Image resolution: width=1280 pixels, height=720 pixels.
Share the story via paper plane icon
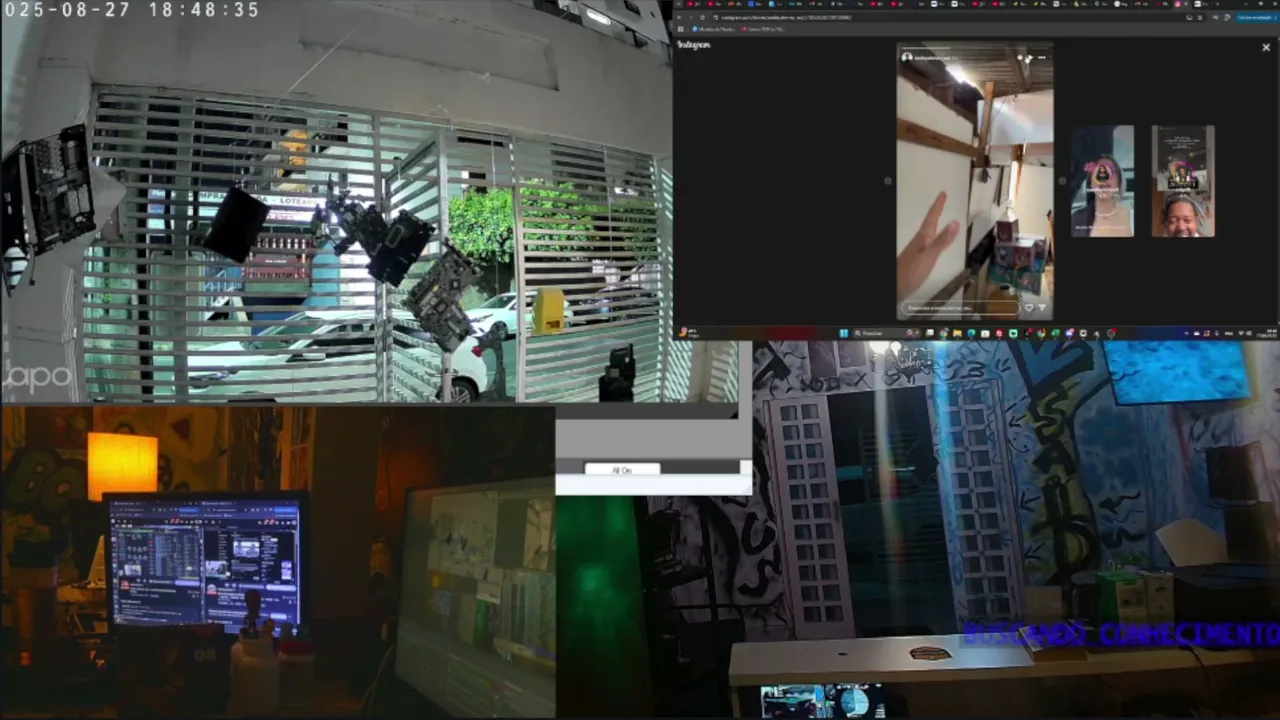1042,308
